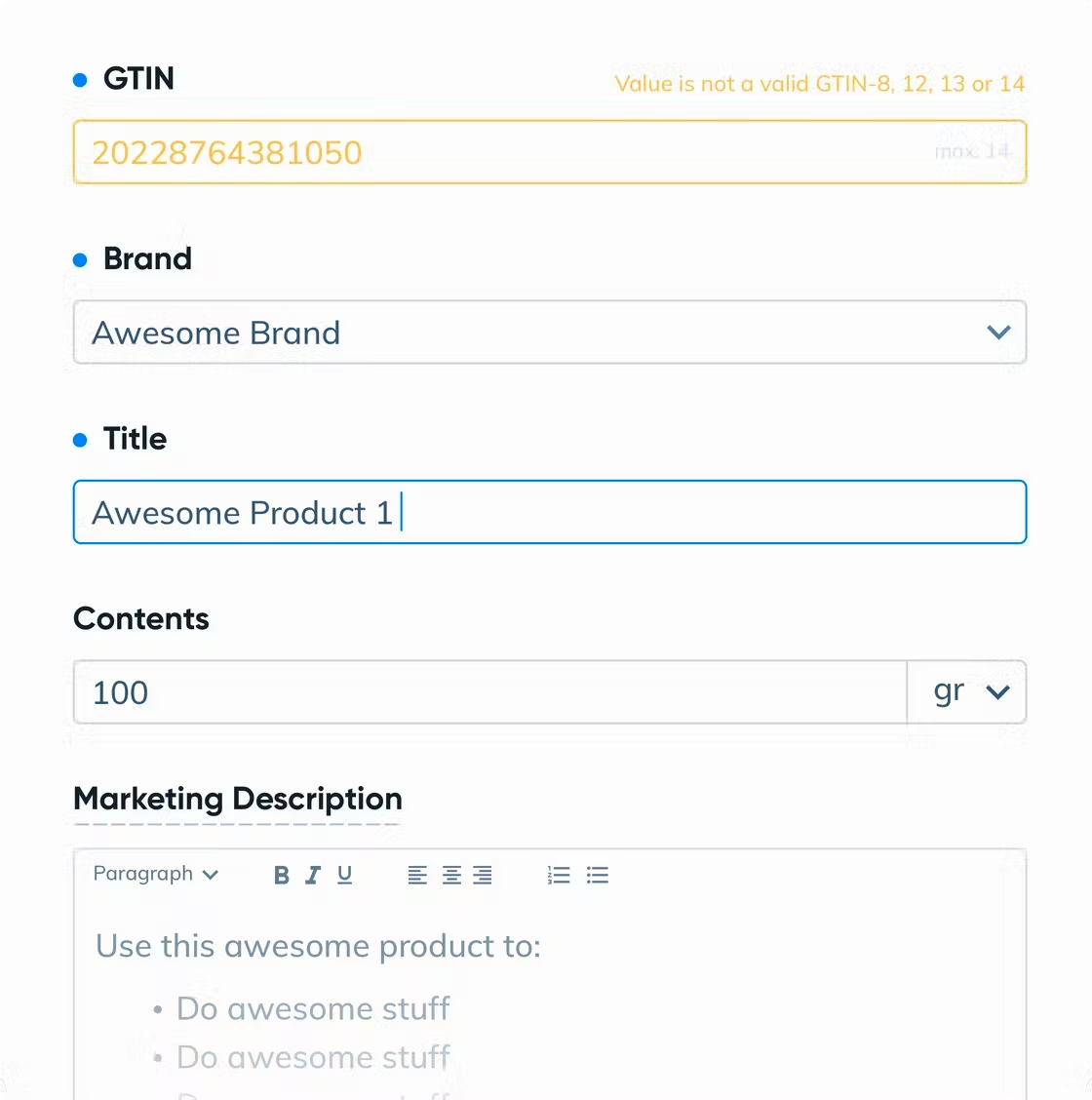Click the "Use this awesome product to:" line

tap(318, 946)
